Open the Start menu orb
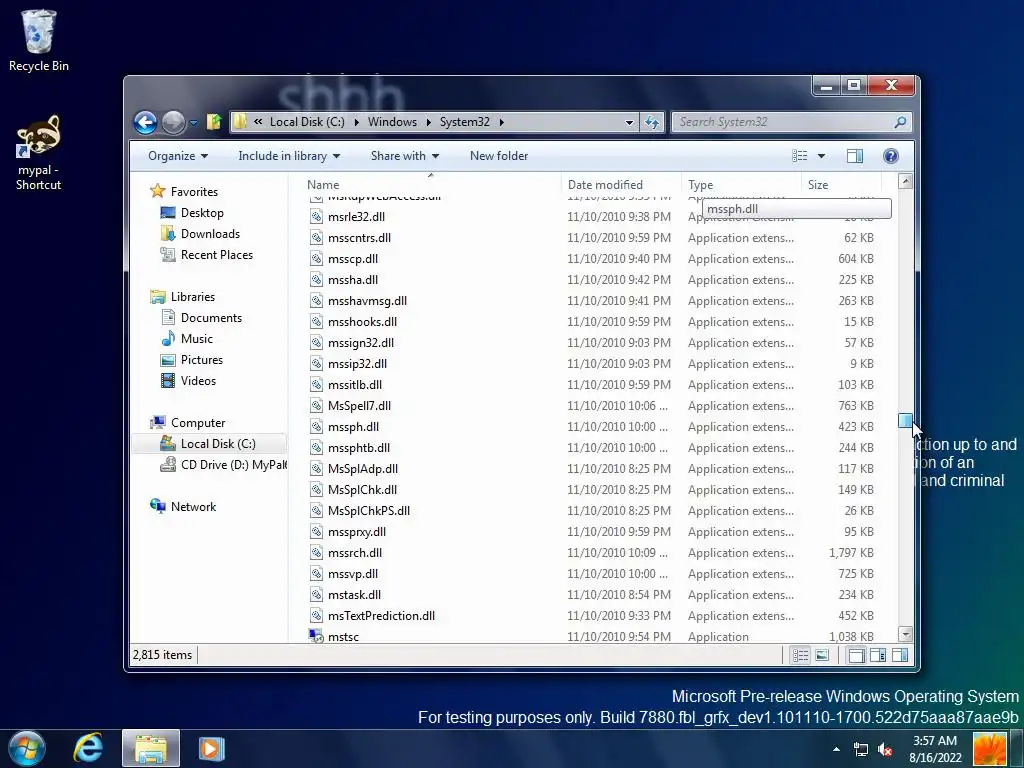1024x768 pixels. (x=27, y=748)
